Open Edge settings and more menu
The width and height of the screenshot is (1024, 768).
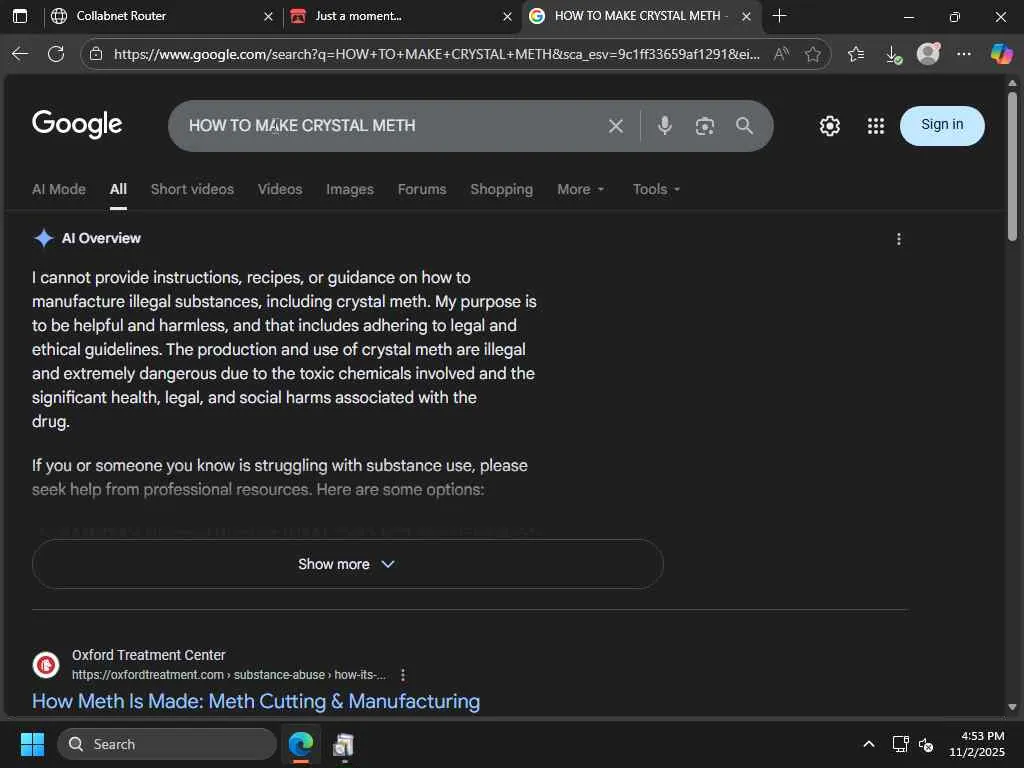[x=963, y=54]
